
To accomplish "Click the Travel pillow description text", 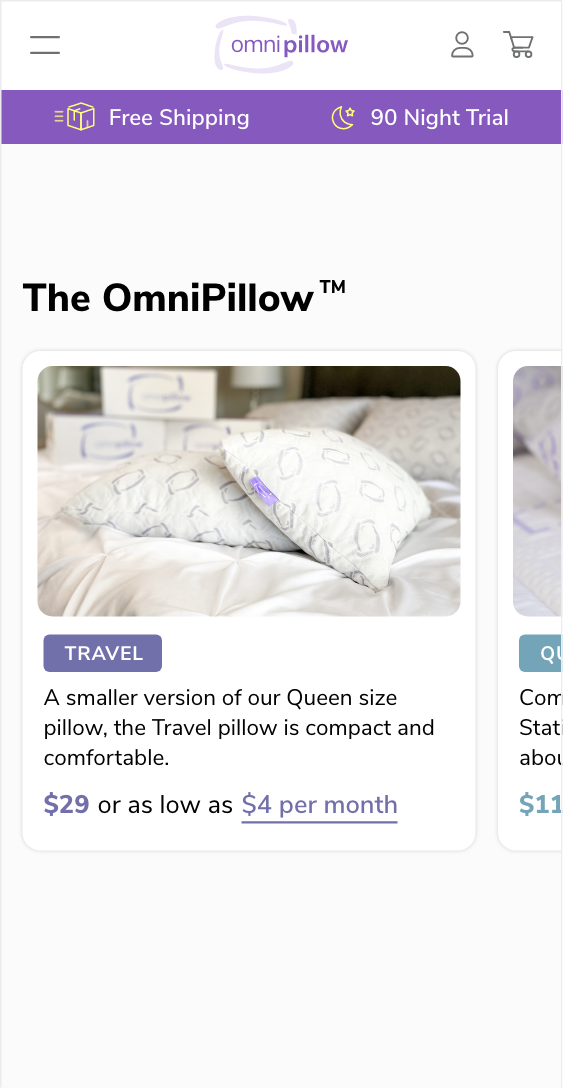I will pos(240,728).
